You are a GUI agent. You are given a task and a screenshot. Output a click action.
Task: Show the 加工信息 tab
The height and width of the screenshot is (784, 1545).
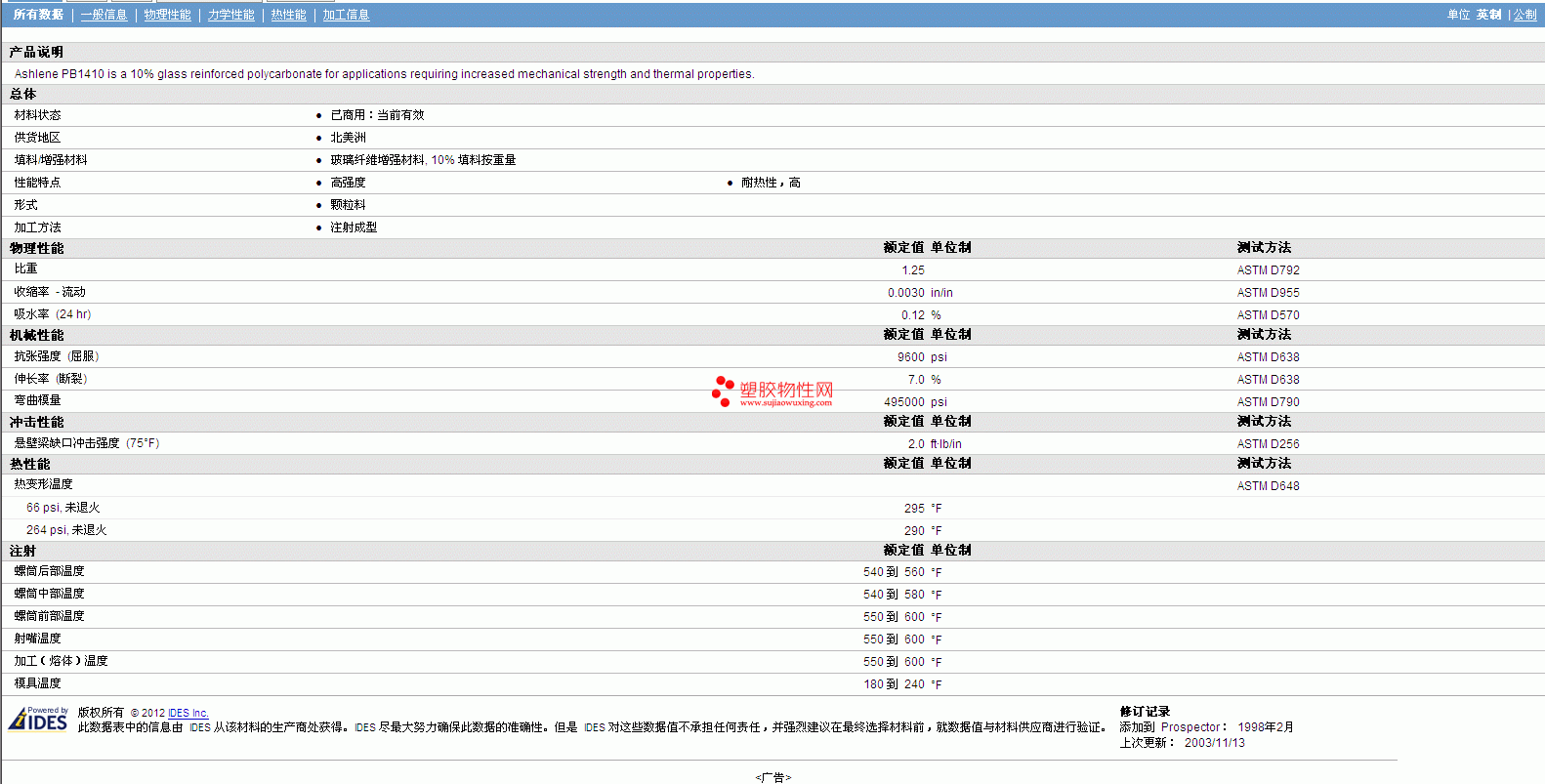(346, 15)
